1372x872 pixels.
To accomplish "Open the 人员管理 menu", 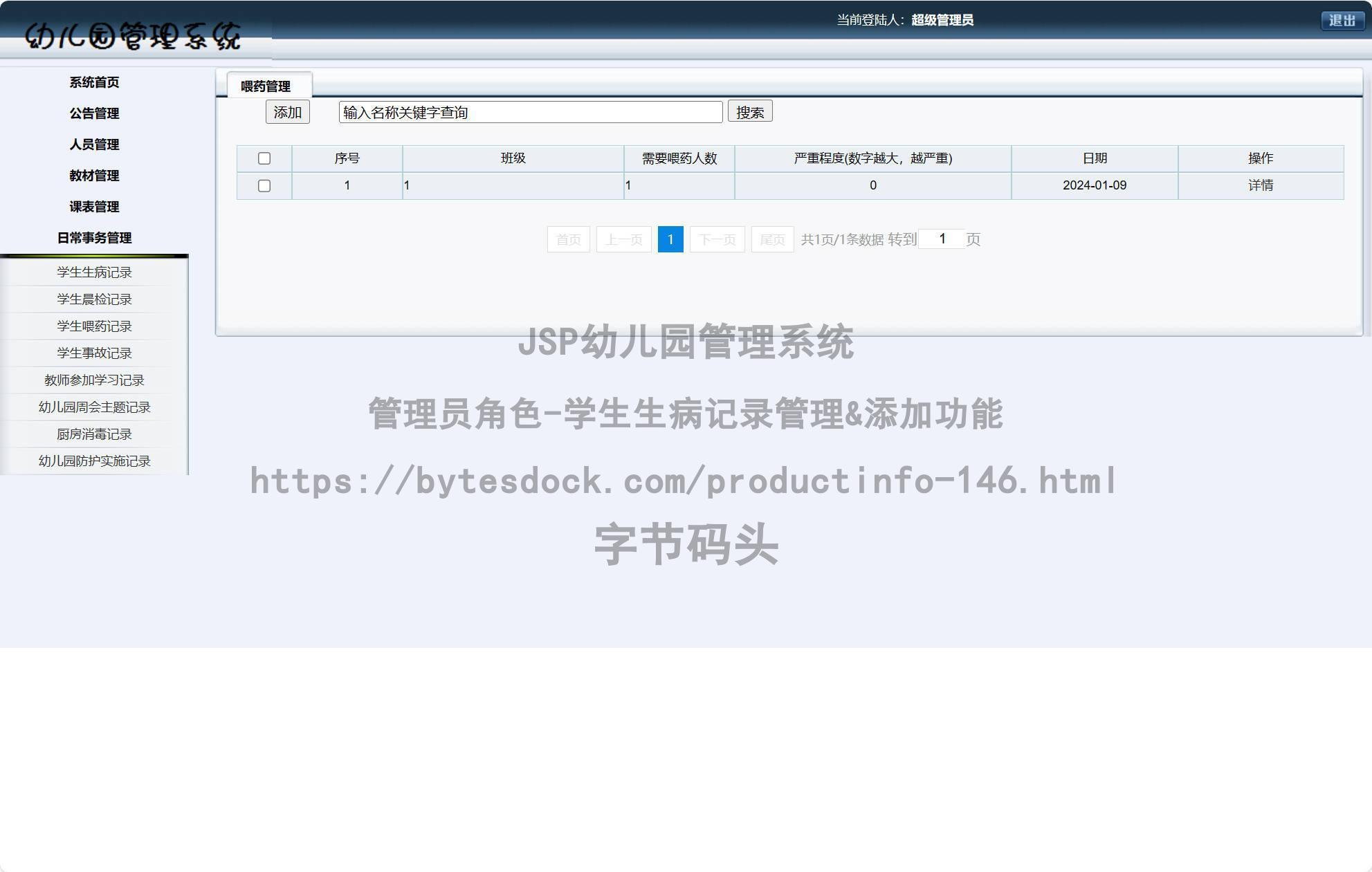I will tap(93, 145).
